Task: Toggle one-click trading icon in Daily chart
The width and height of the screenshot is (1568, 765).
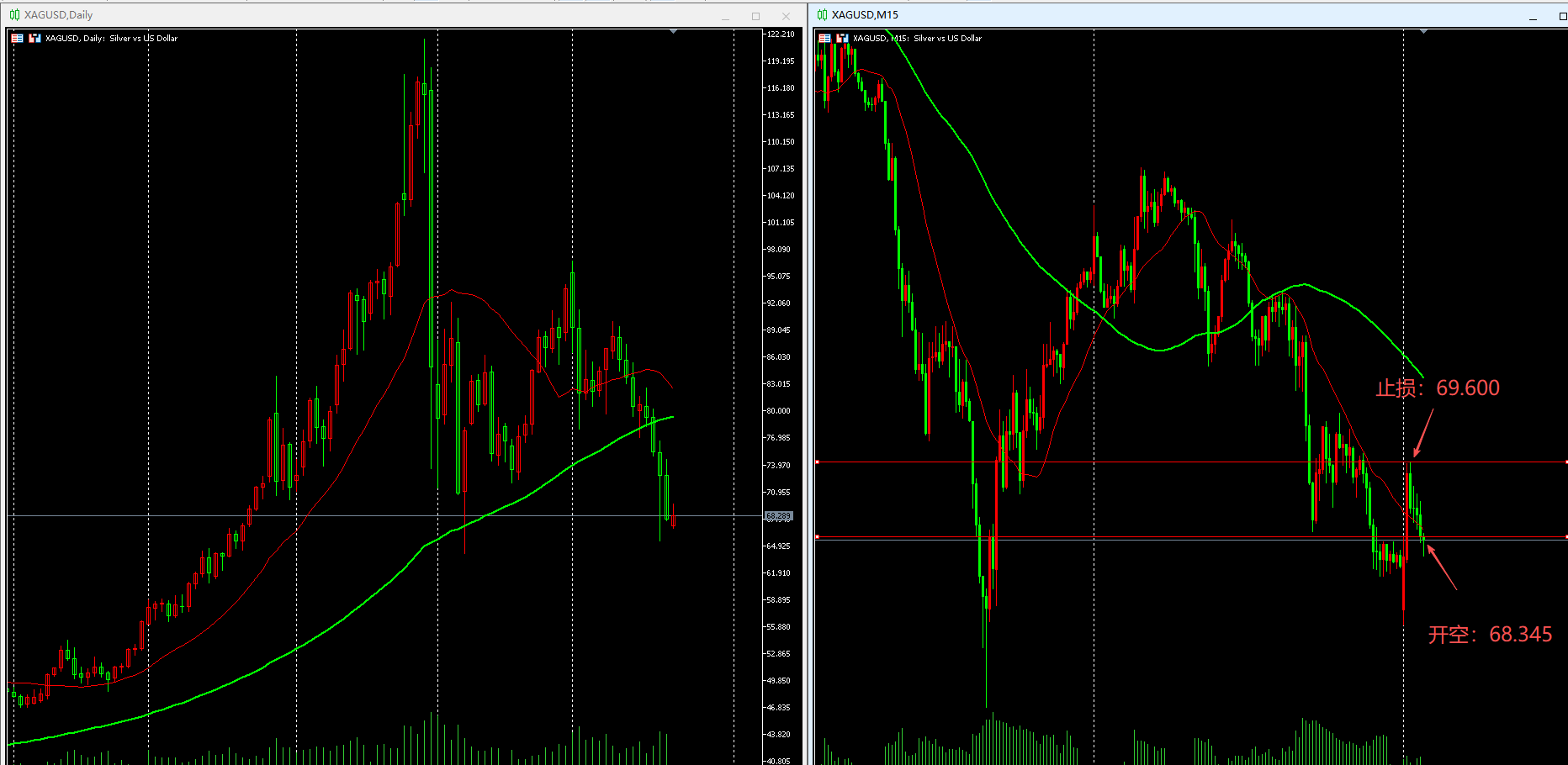Action: (34, 38)
